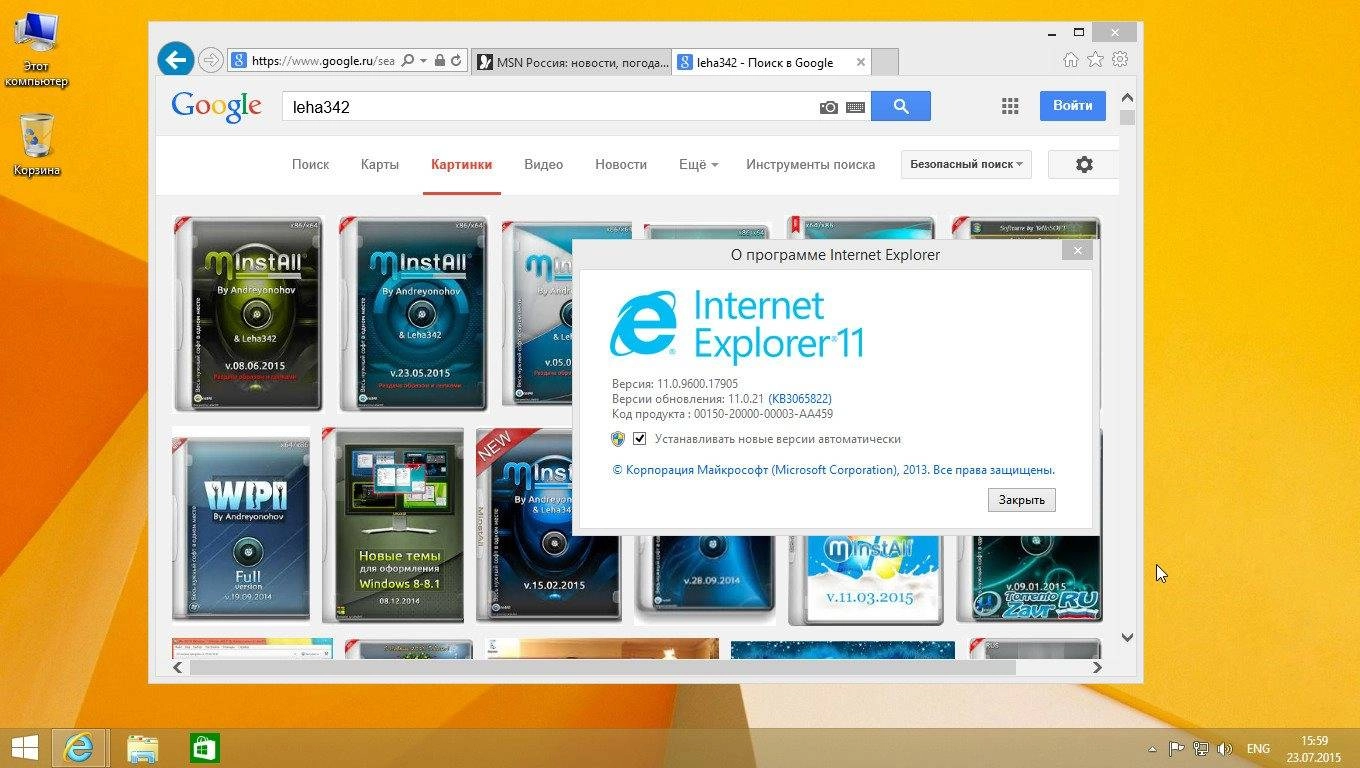The height and width of the screenshot is (768, 1360).
Task: Open the MInstAll v.11.03.2015 thumbnail
Action: (x=865, y=580)
